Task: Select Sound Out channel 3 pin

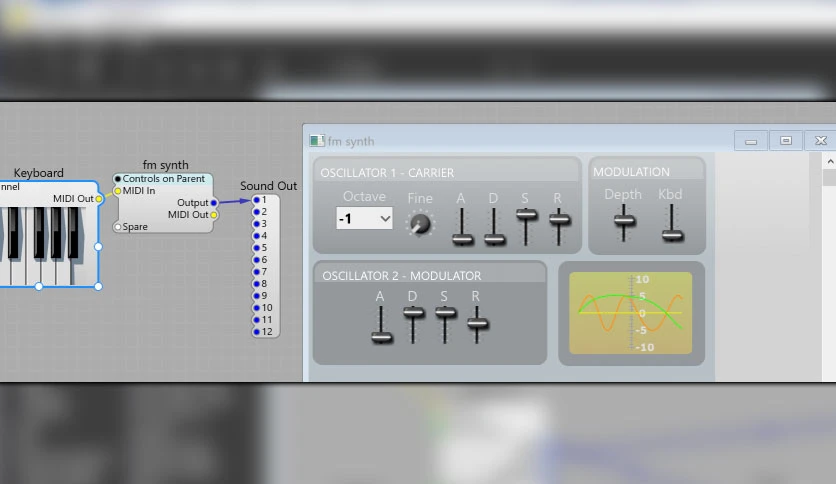Action: pyautogui.click(x=256, y=224)
